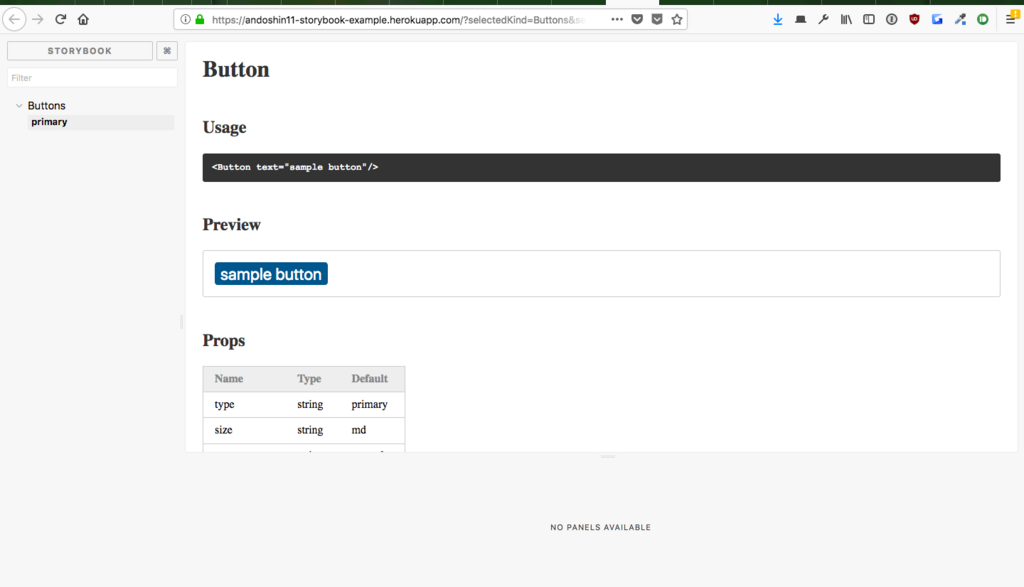The width and height of the screenshot is (1024, 587).
Task: Select the Buttons story group
Action: point(46,106)
